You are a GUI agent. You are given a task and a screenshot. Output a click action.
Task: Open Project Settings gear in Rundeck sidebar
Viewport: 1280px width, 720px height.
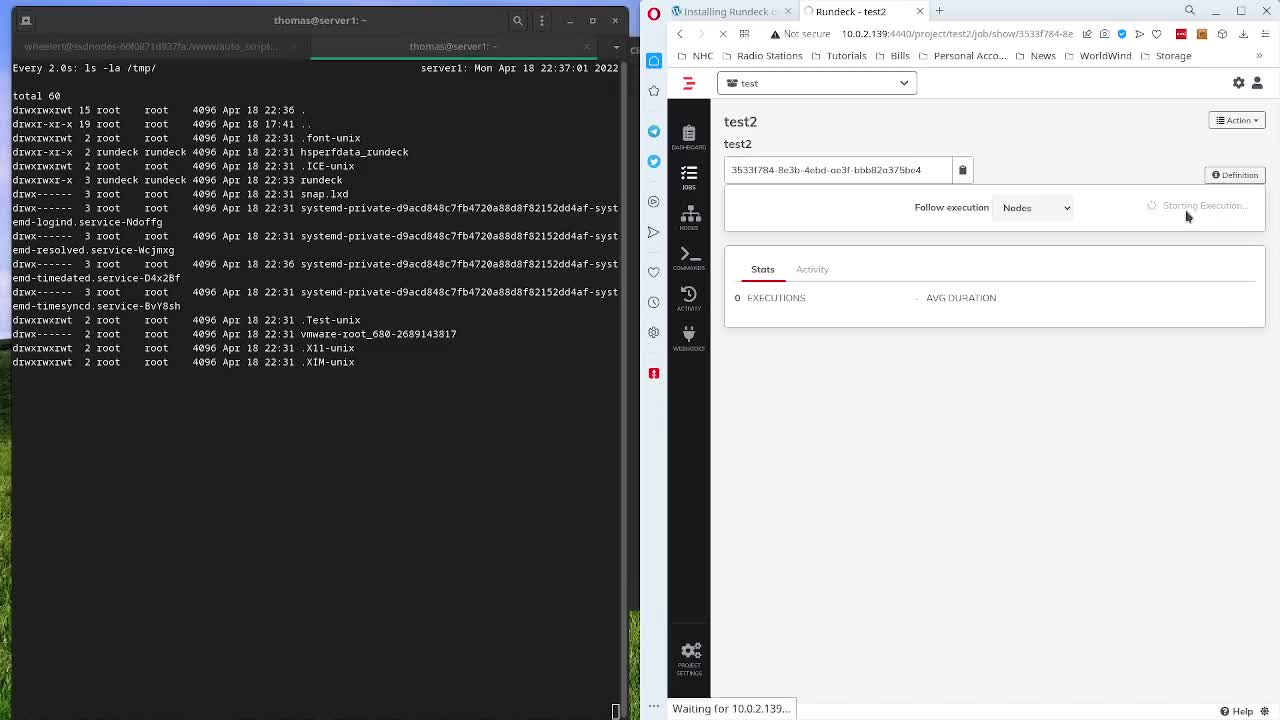(689, 658)
